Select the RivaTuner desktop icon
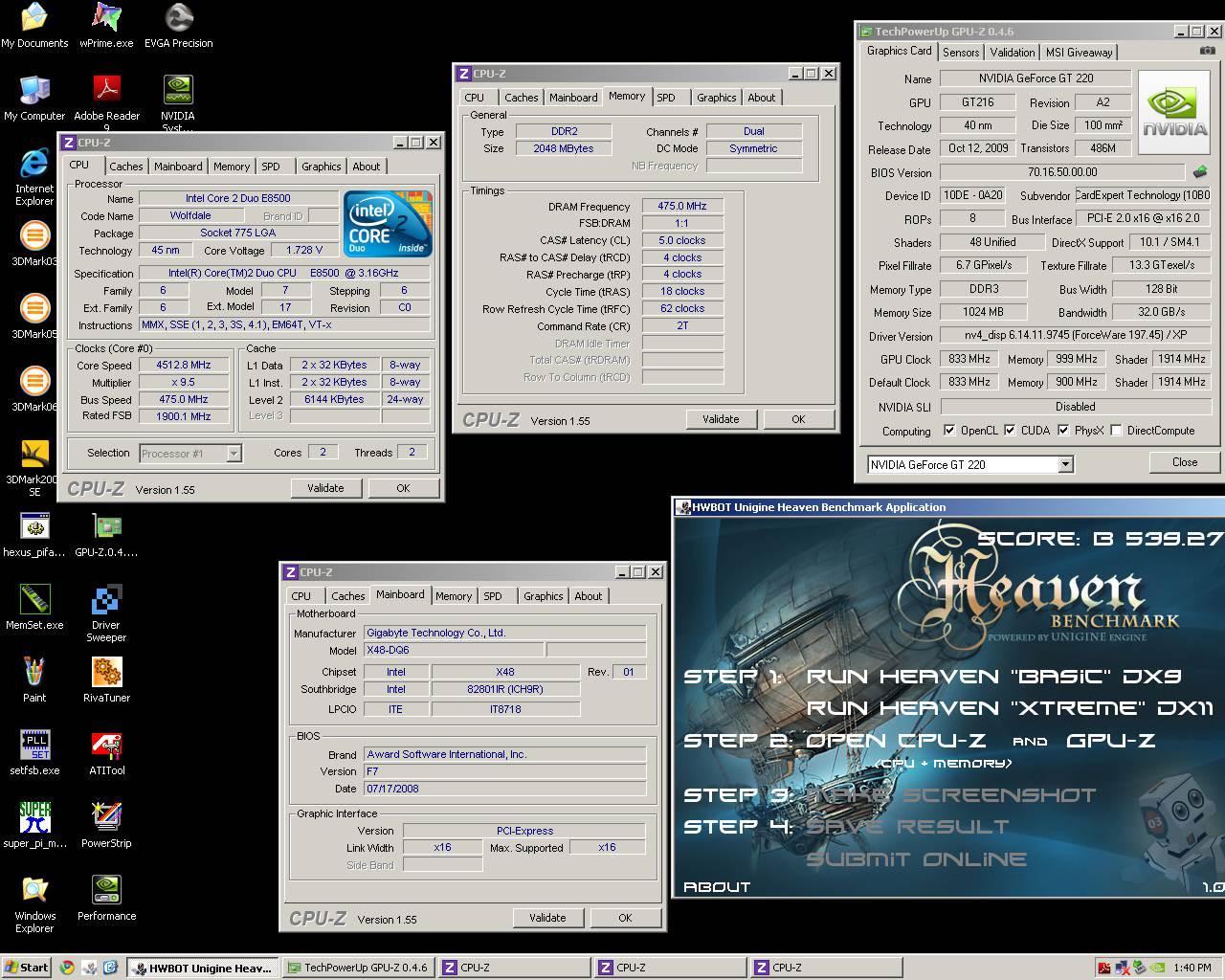The height and width of the screenshot is (980, 1225). (x=106, y=680)
